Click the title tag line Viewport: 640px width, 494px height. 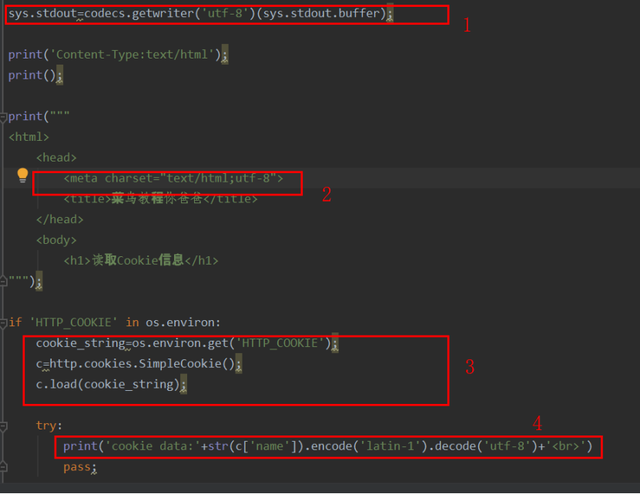click(160, 199)
